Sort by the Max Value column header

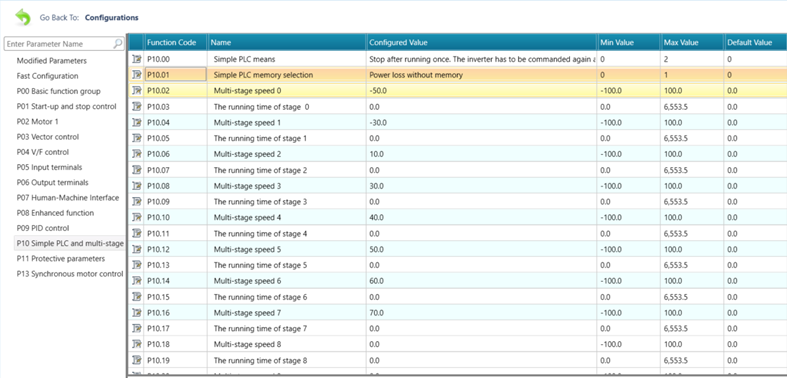692,43
